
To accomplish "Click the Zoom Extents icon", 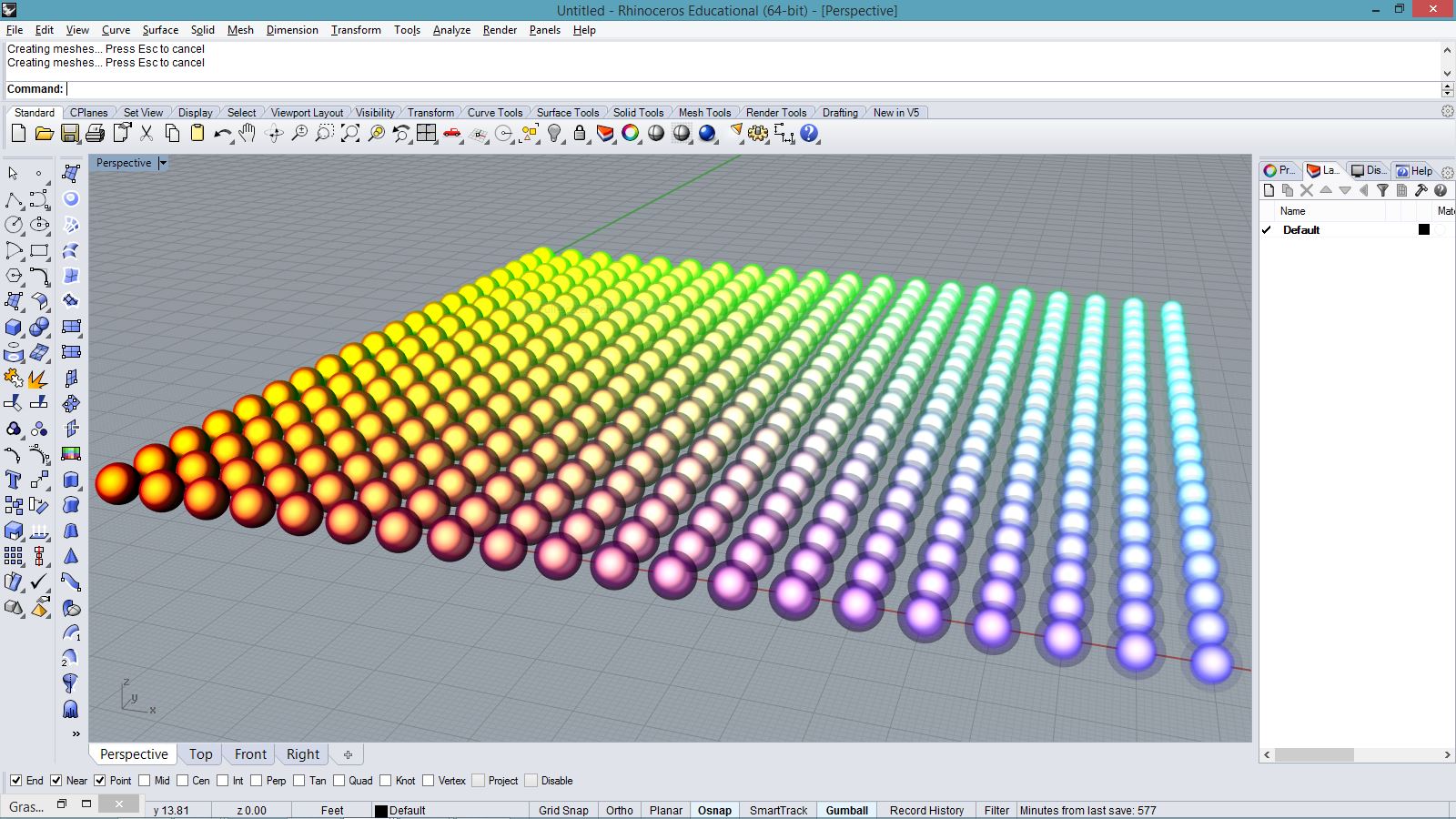I will (x=350, y=134).
